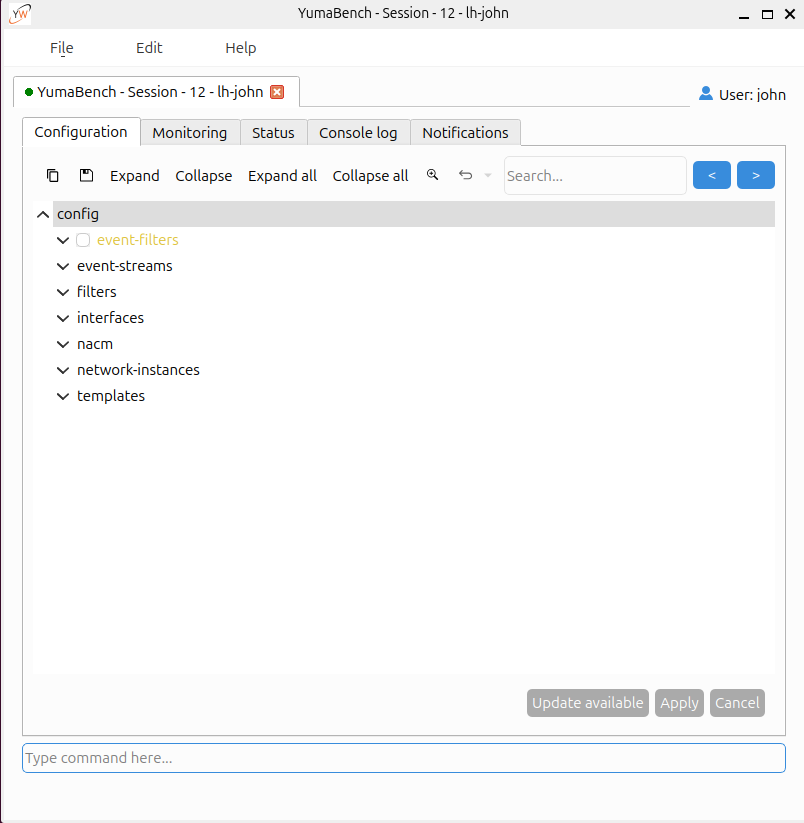This screenshot has width=804, height=823.
Task: Click the save floppy-disk icon
Action: 86,175
